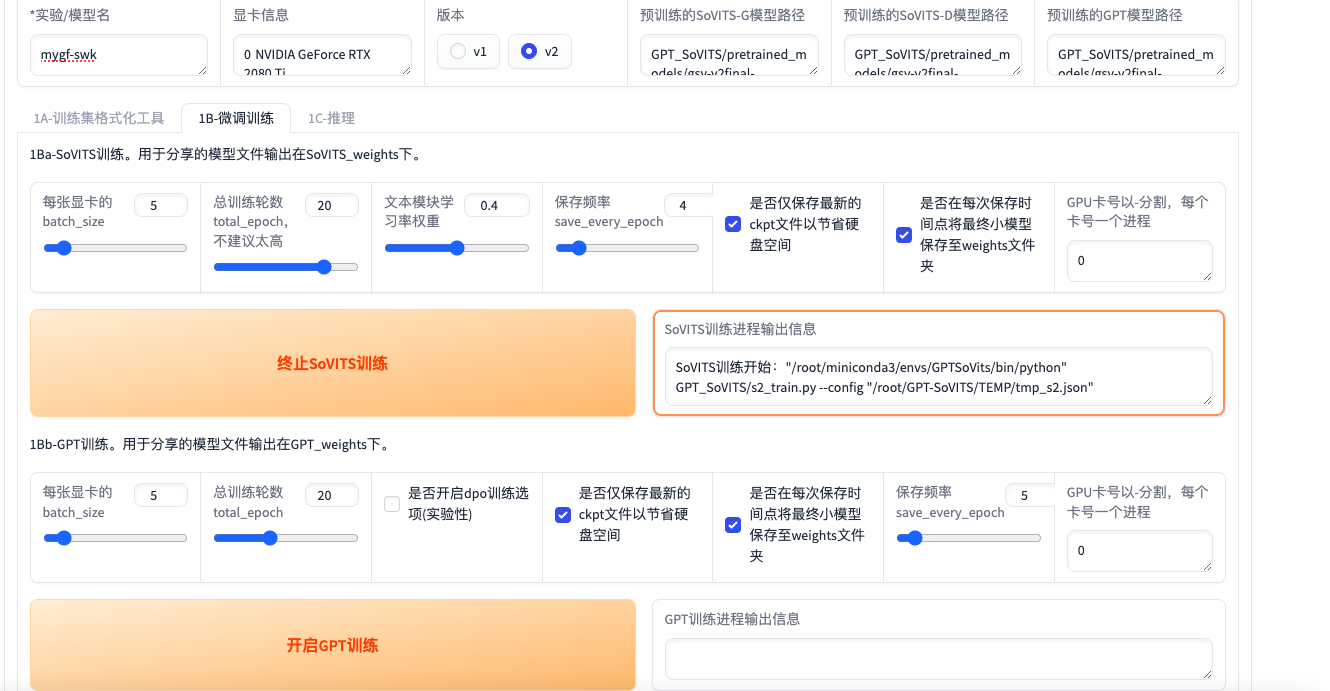Click the 实验/模型名 text field

118,55
